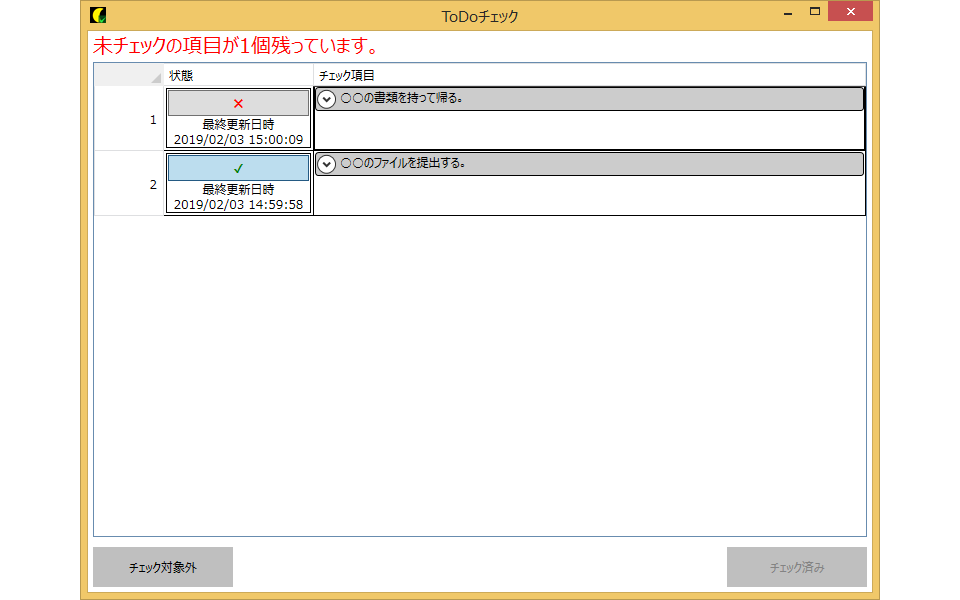Open the ○○のファイルを提出する task group
Image resolution: width=960 pixels, height=600 pixels.
point(590,163)
